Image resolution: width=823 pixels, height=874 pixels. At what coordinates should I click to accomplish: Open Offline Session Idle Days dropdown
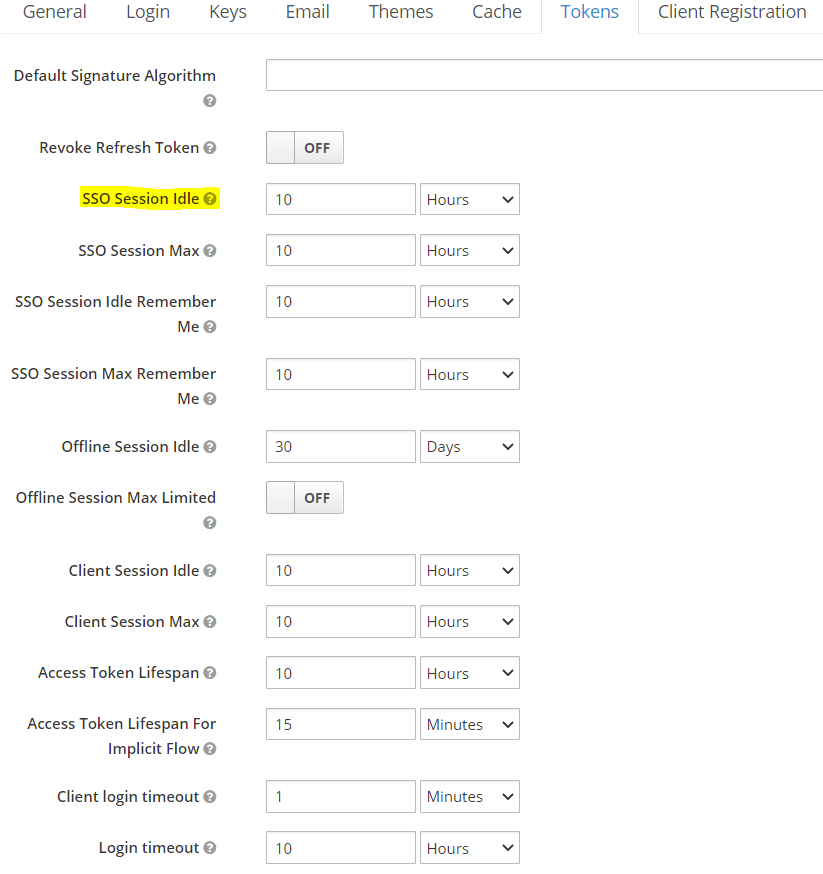[470, 446]
